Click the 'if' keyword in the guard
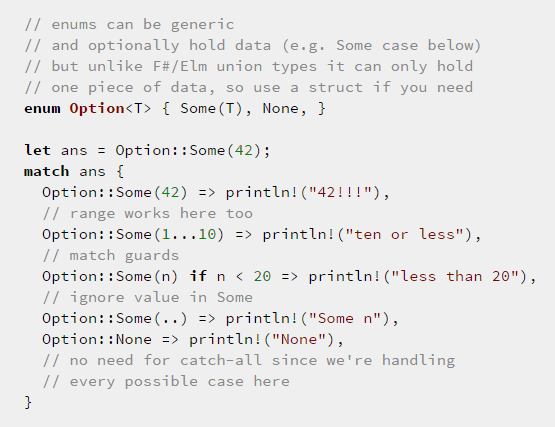555x427 pixels. click(198, 276)
